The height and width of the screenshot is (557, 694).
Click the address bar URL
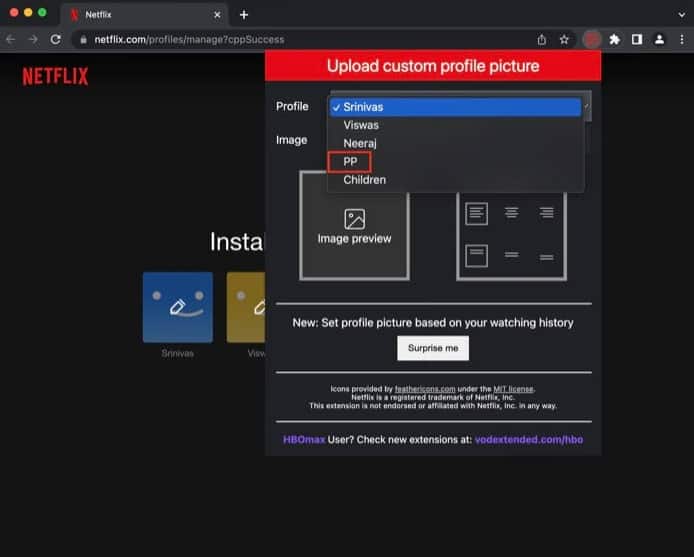pyautogui.click(x=189, y=40)
